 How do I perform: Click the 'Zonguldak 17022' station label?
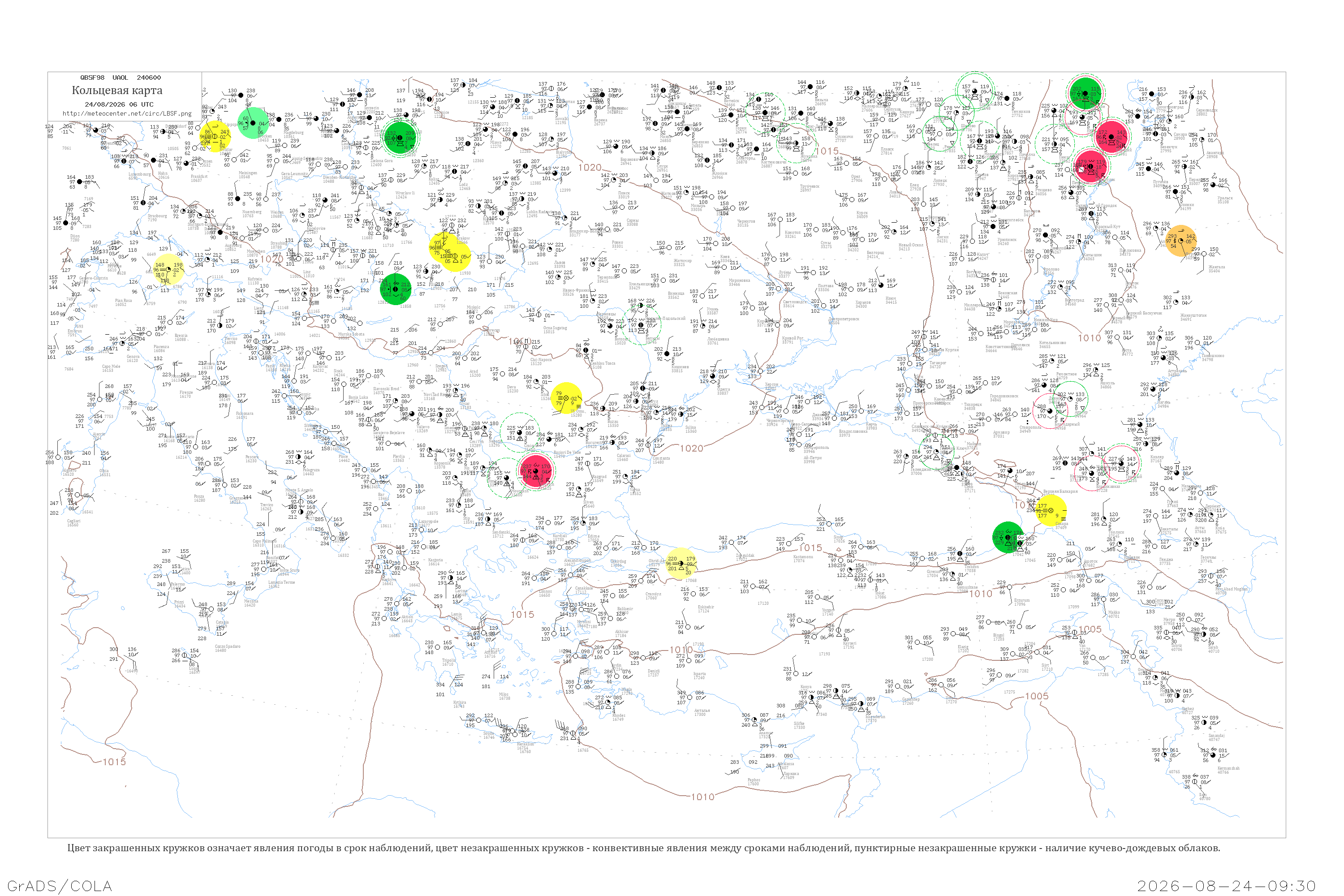[x=744, y=557]
